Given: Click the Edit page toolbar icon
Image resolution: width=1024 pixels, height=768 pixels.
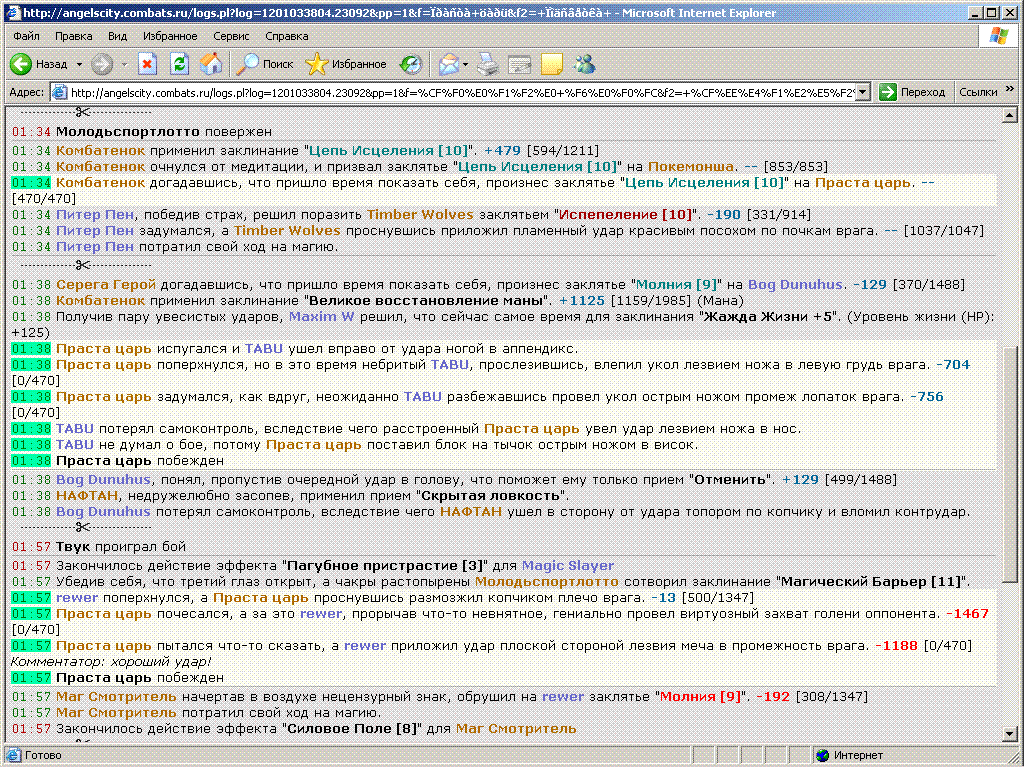Looking at the screenshot, I should tap(519, 64).
